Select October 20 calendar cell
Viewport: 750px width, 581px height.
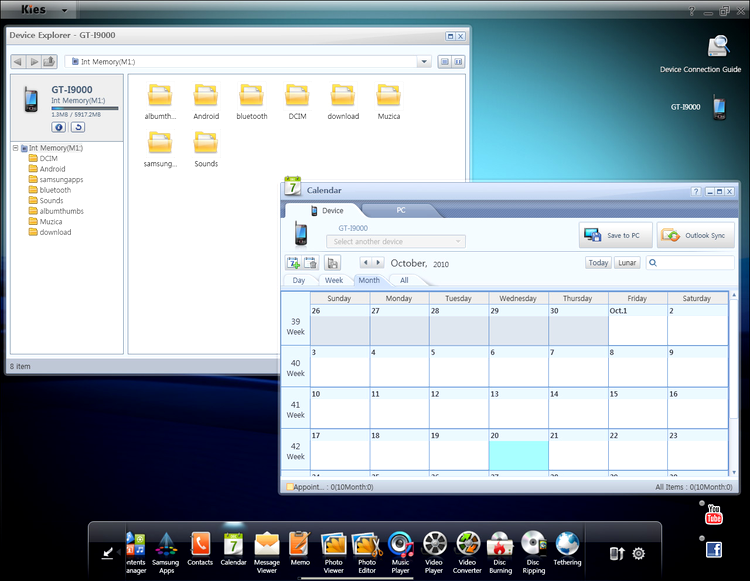click(x=518, y=449)
